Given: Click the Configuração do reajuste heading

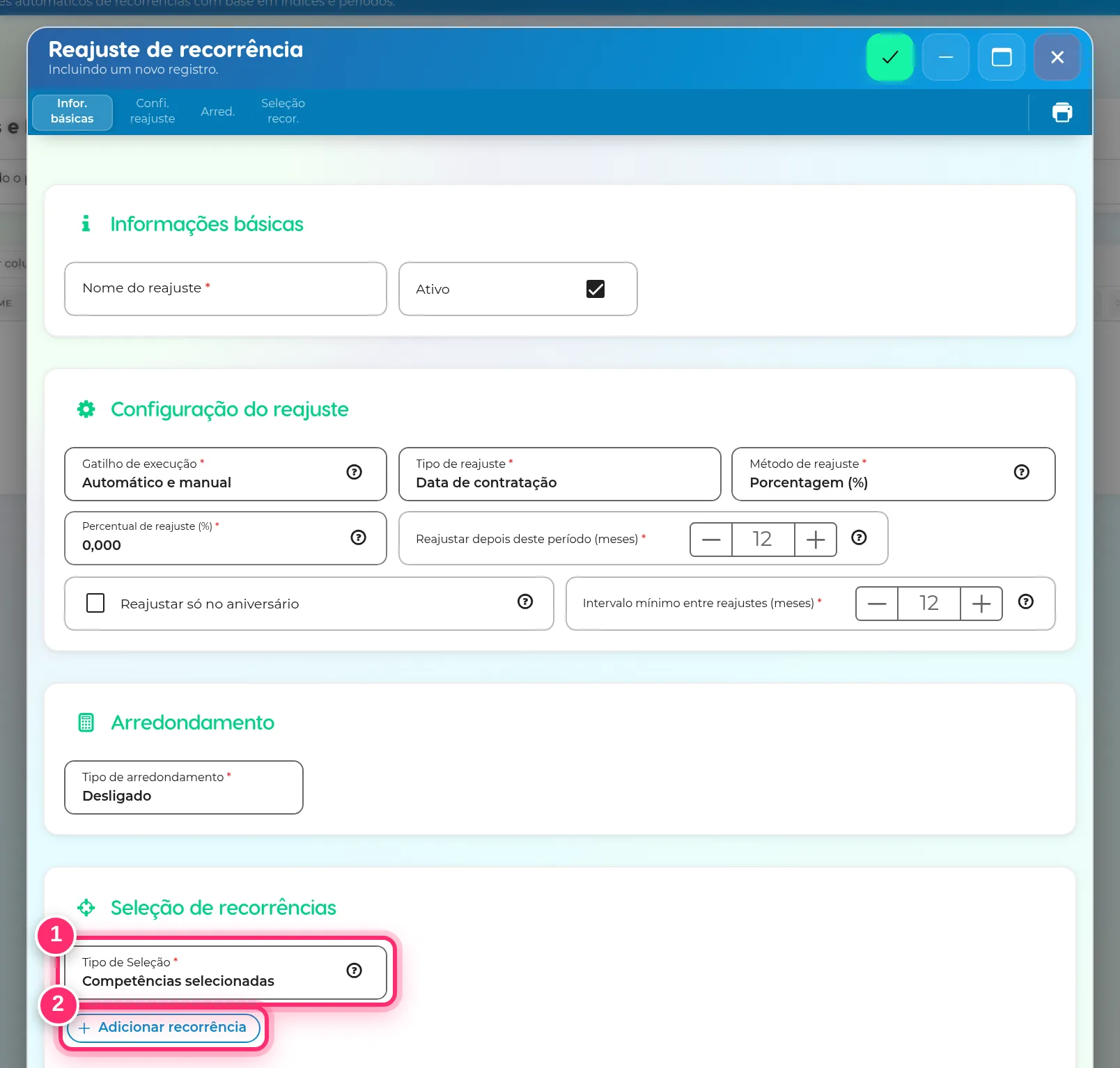Looking at the screenshot, I should tap(229, 409).
